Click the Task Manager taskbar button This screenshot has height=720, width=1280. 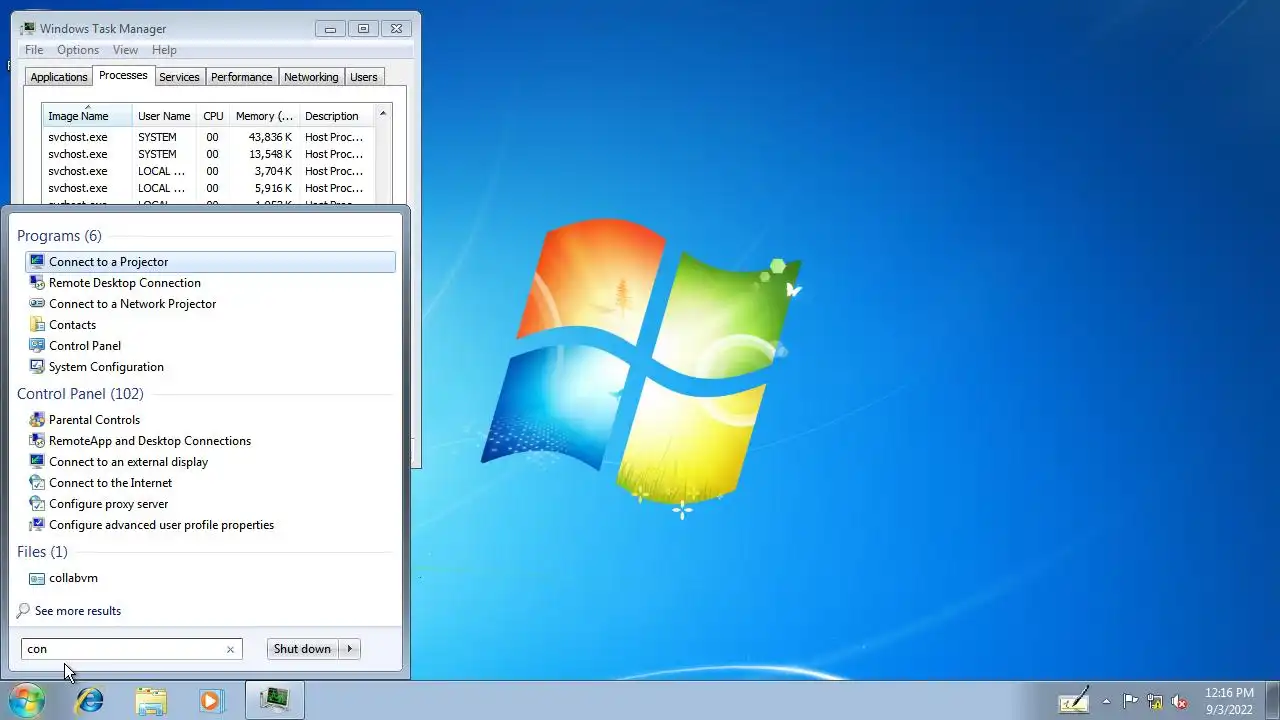pos(275,700)
